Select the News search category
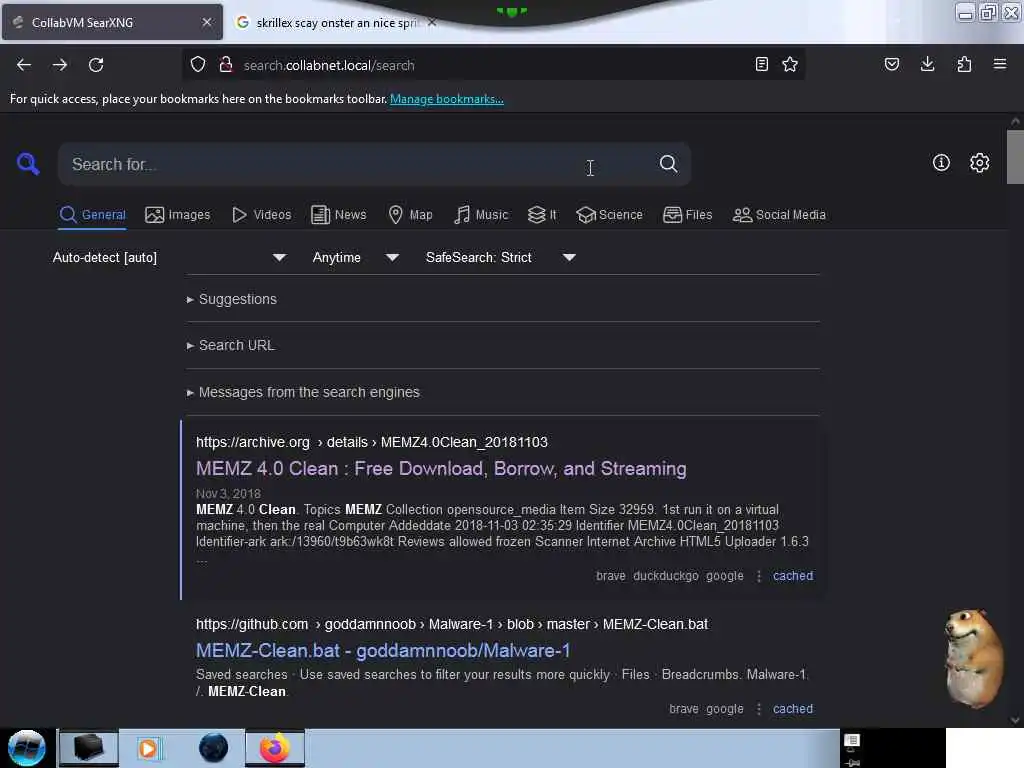Viewport: 1024px width, 768px height. pyautogui.click(x=338, y=215)
